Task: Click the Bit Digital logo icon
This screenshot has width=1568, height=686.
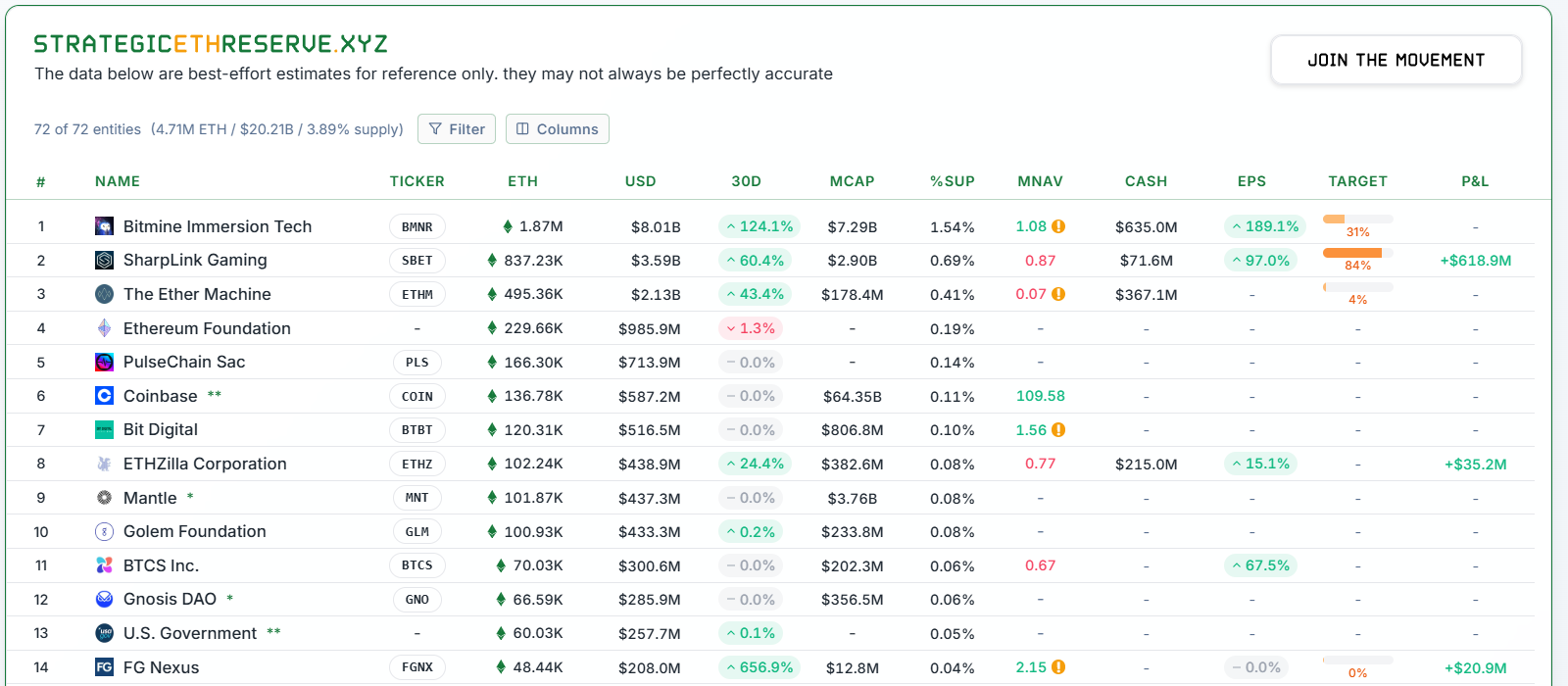Action: 104,429
